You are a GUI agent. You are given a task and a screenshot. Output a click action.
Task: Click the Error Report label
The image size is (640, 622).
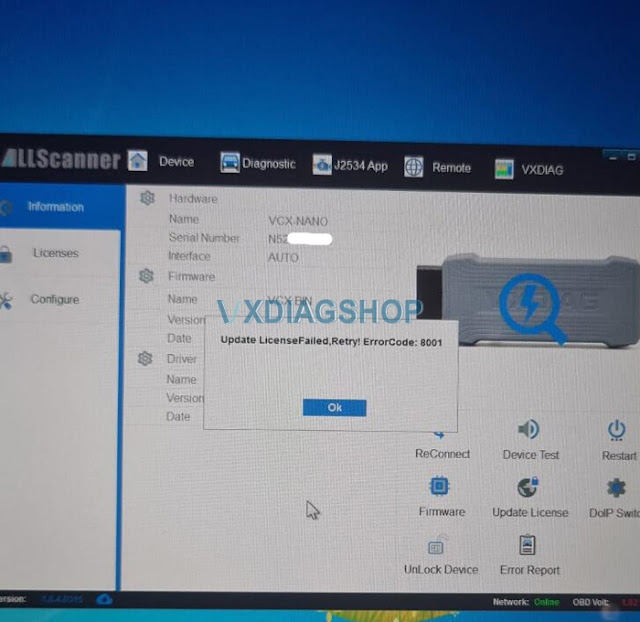click(x=529, y=570)
